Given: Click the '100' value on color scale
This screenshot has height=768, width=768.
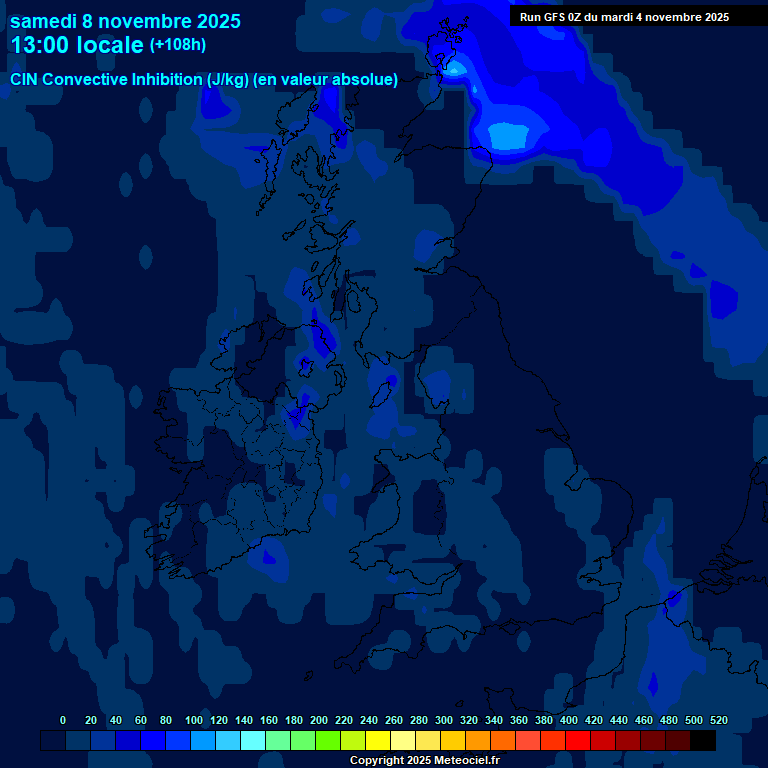Looking at the screenshot, I should coord(194,720).
